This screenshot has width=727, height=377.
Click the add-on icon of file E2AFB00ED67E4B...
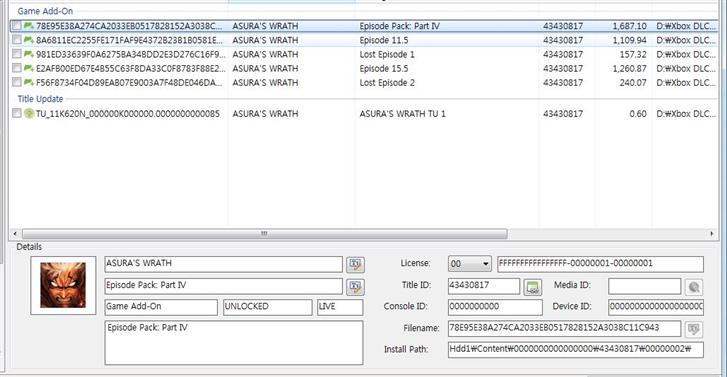tap(29, 68)
